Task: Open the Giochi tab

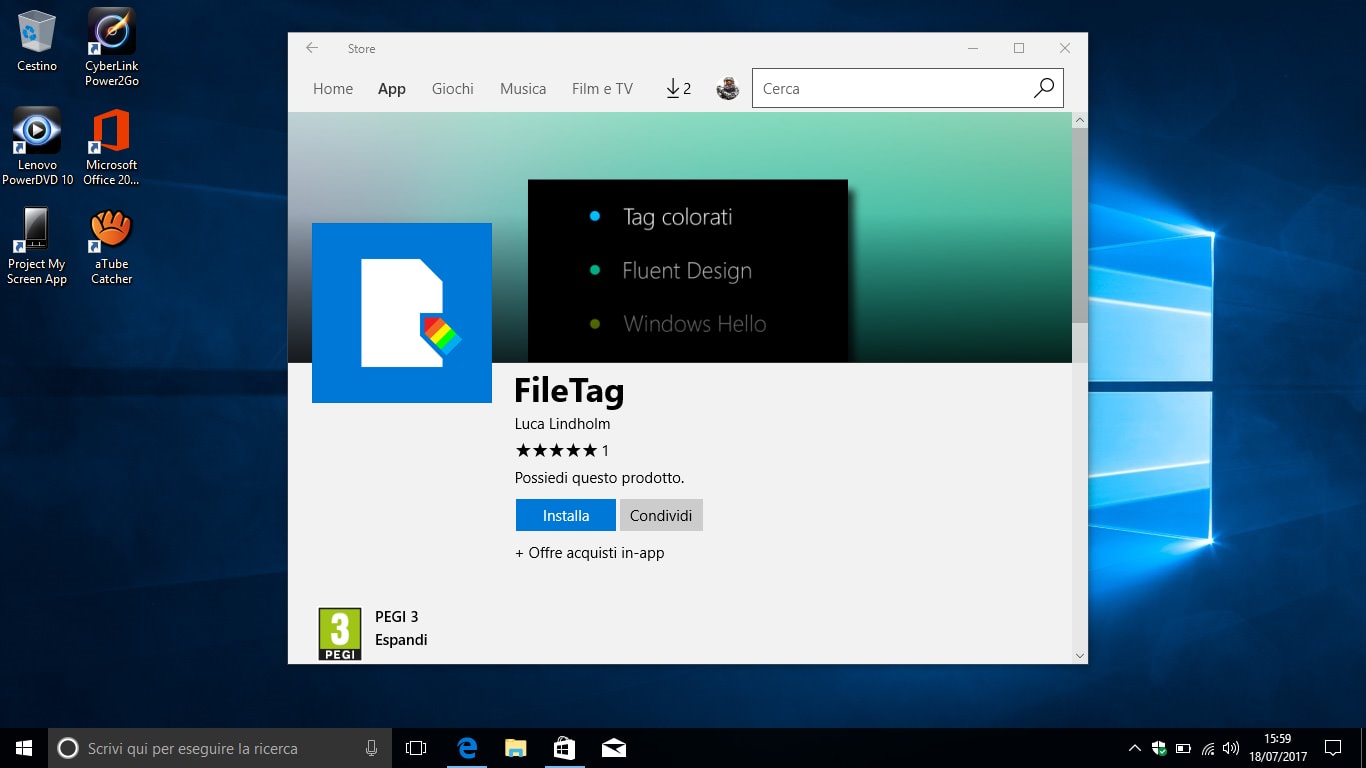Action: point(453,89)
